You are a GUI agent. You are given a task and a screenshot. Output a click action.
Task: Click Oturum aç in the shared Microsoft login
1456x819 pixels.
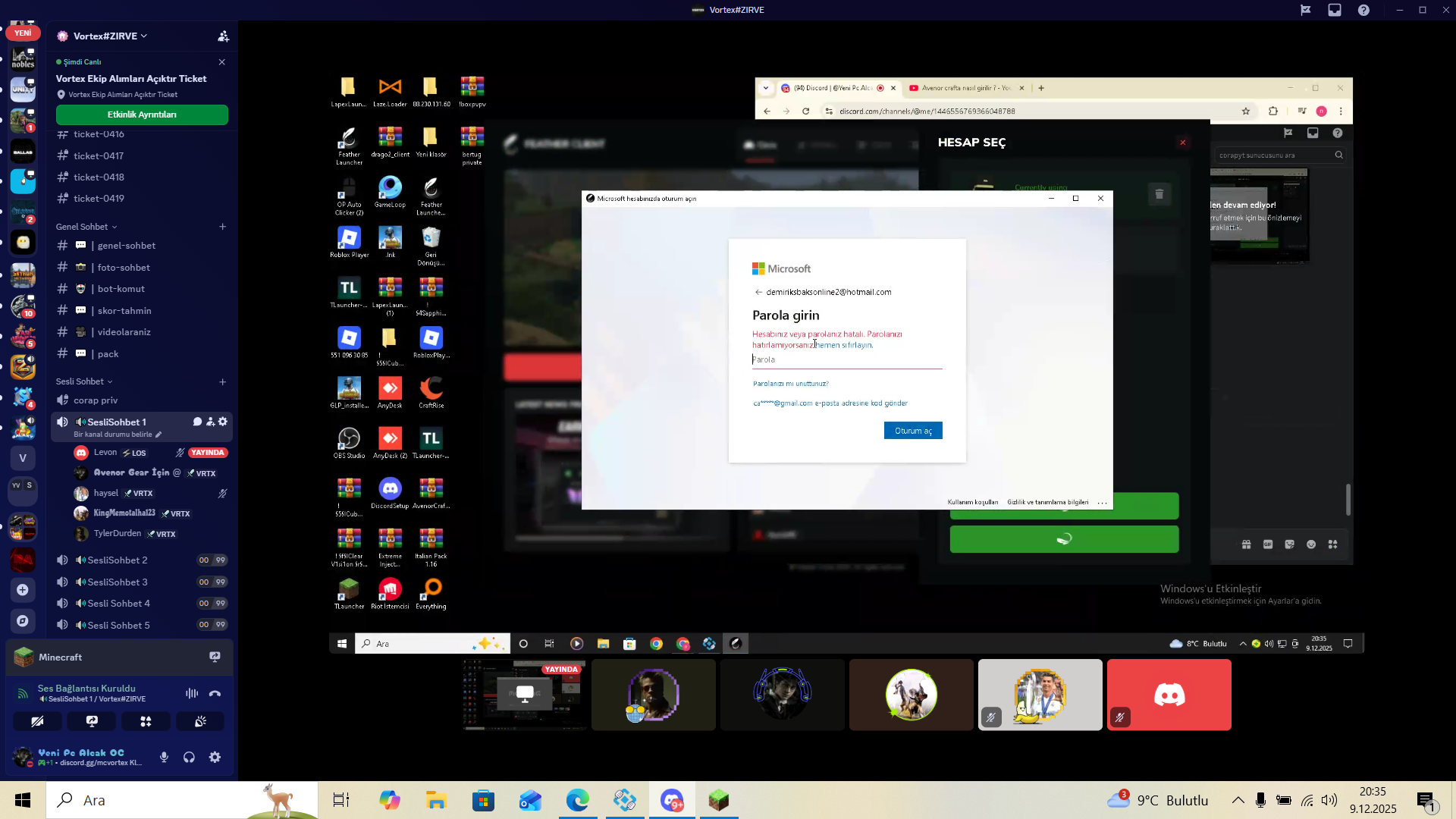click(913, 431)
